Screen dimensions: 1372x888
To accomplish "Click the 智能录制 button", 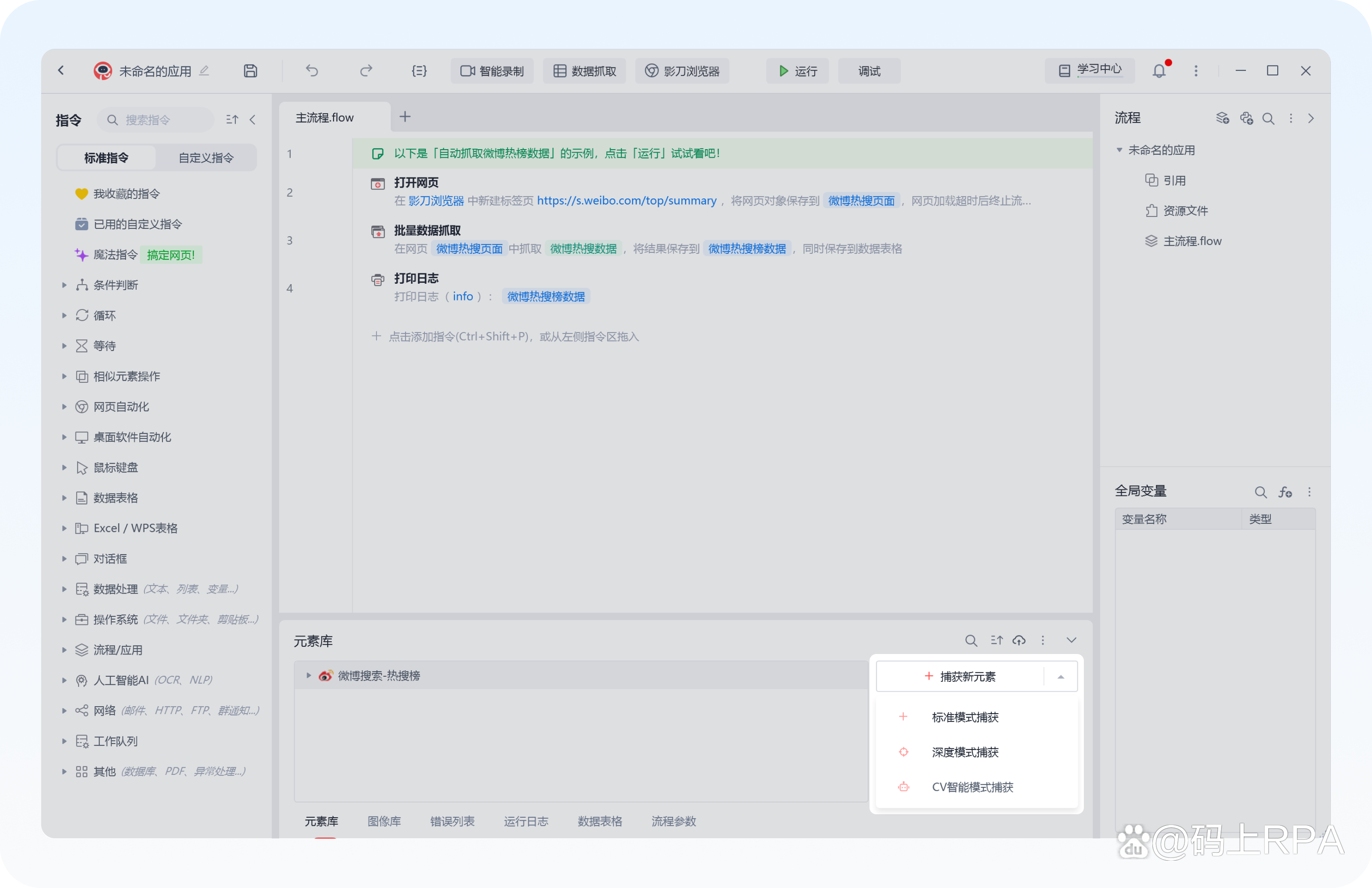I will (492, 71).
